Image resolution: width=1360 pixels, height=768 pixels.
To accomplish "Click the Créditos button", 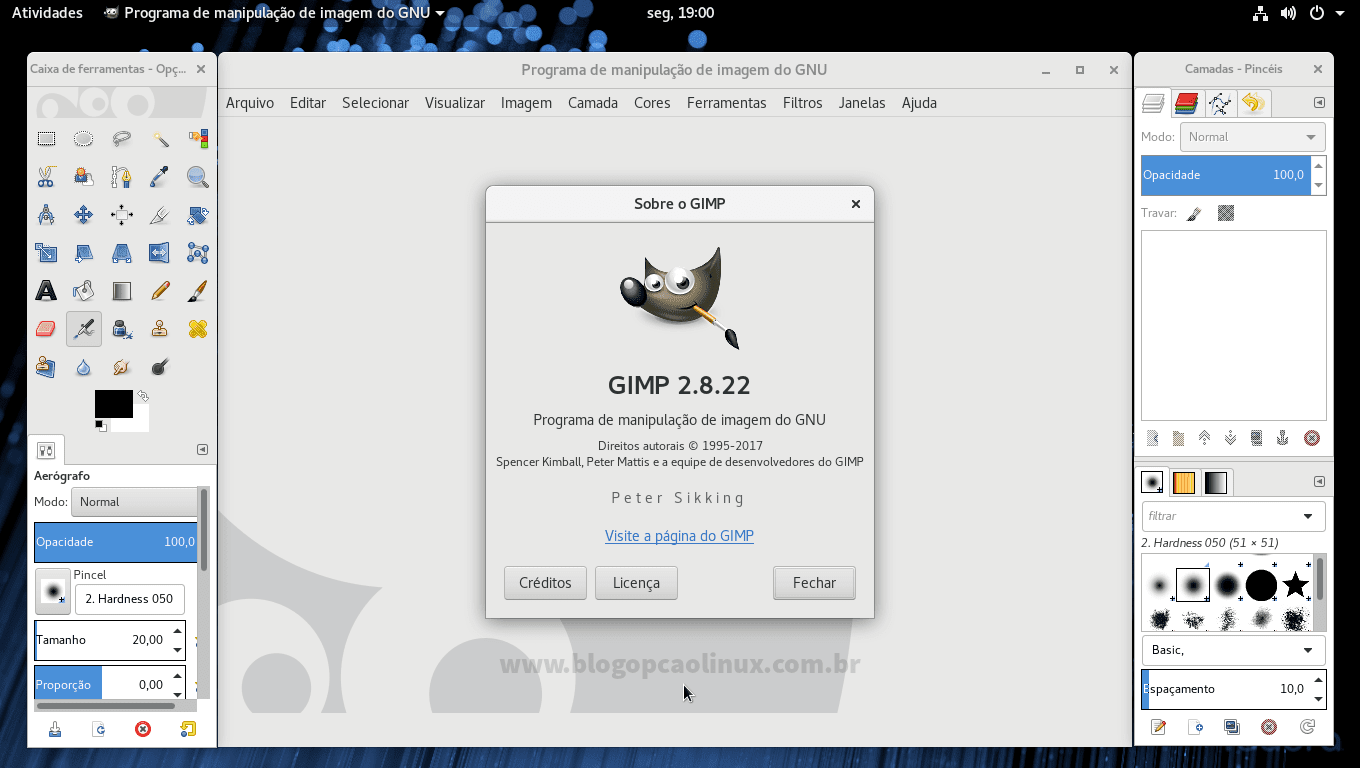I will click(545, 583).
